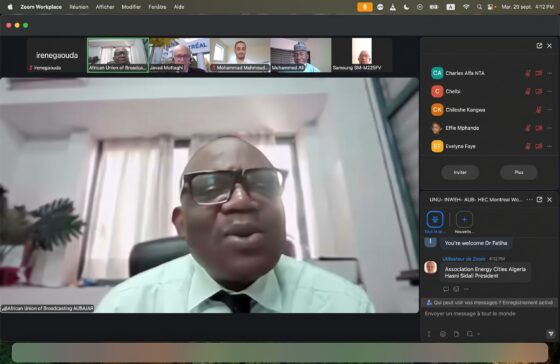
Task: Open more options for Chelbi participant
Action: [549, 91]
